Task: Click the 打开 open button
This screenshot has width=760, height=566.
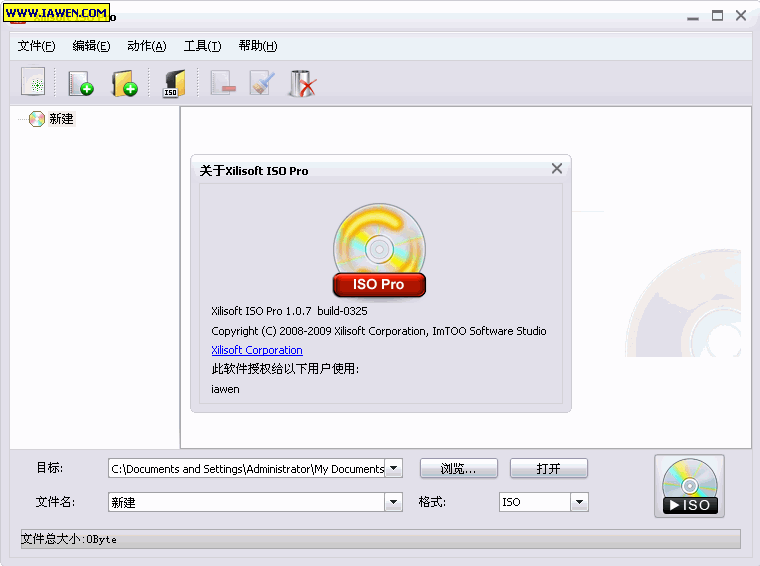Action: tap(548, 468)
